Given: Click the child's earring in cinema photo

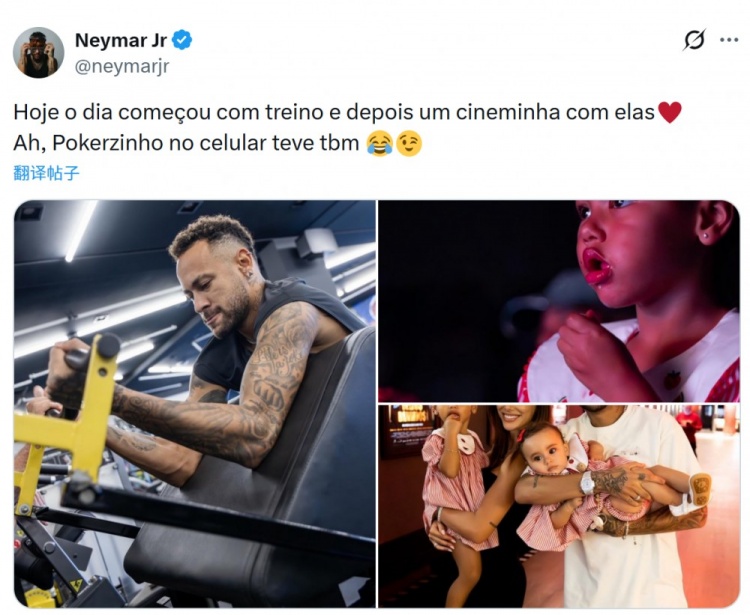Looking at the screenshot, I should point(705,237).
